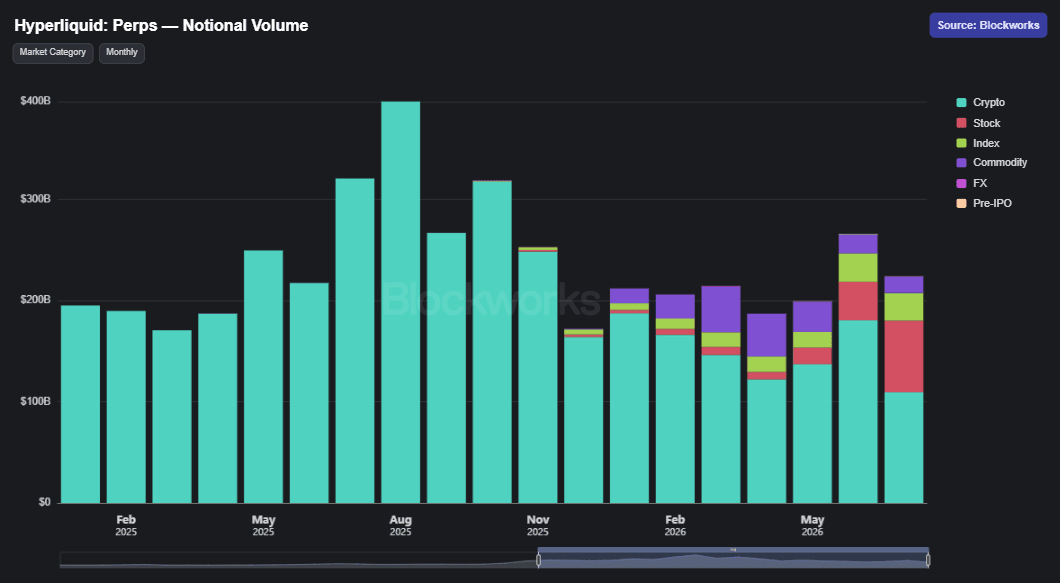Click the $100B axis label
Viewport: 1060px width, 583px height.
point(35,401)
